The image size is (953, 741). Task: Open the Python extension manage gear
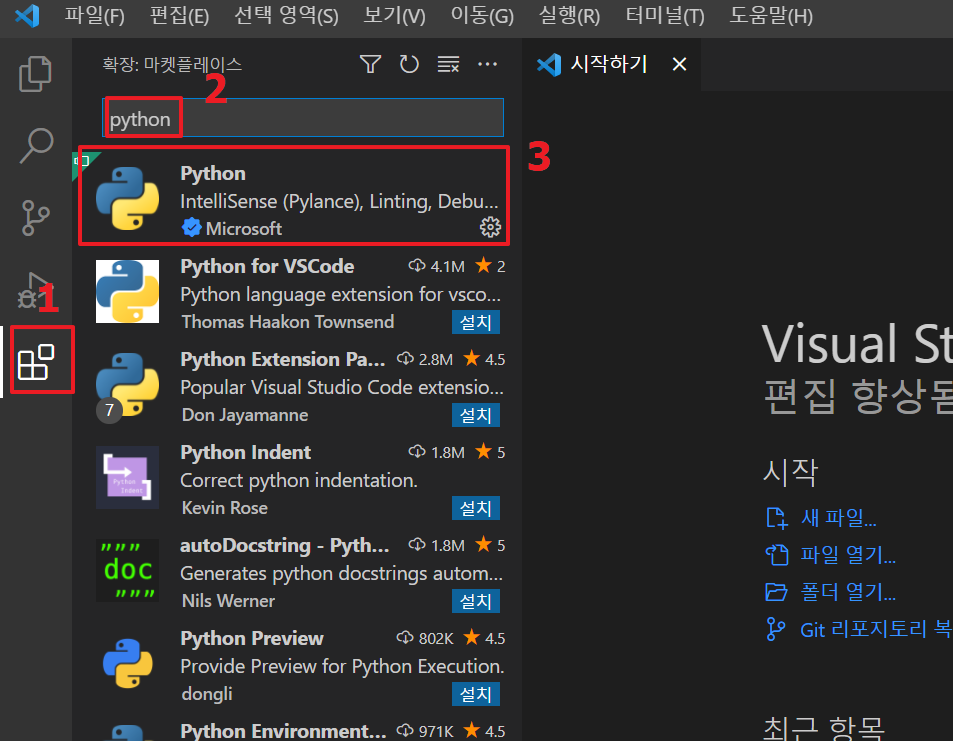pyautogui.click(x=490, y=227)
